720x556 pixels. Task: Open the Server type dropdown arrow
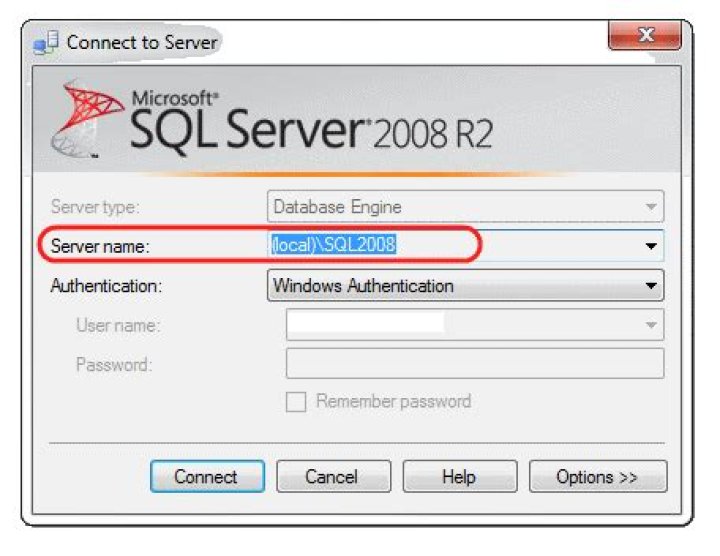[651, 207]
